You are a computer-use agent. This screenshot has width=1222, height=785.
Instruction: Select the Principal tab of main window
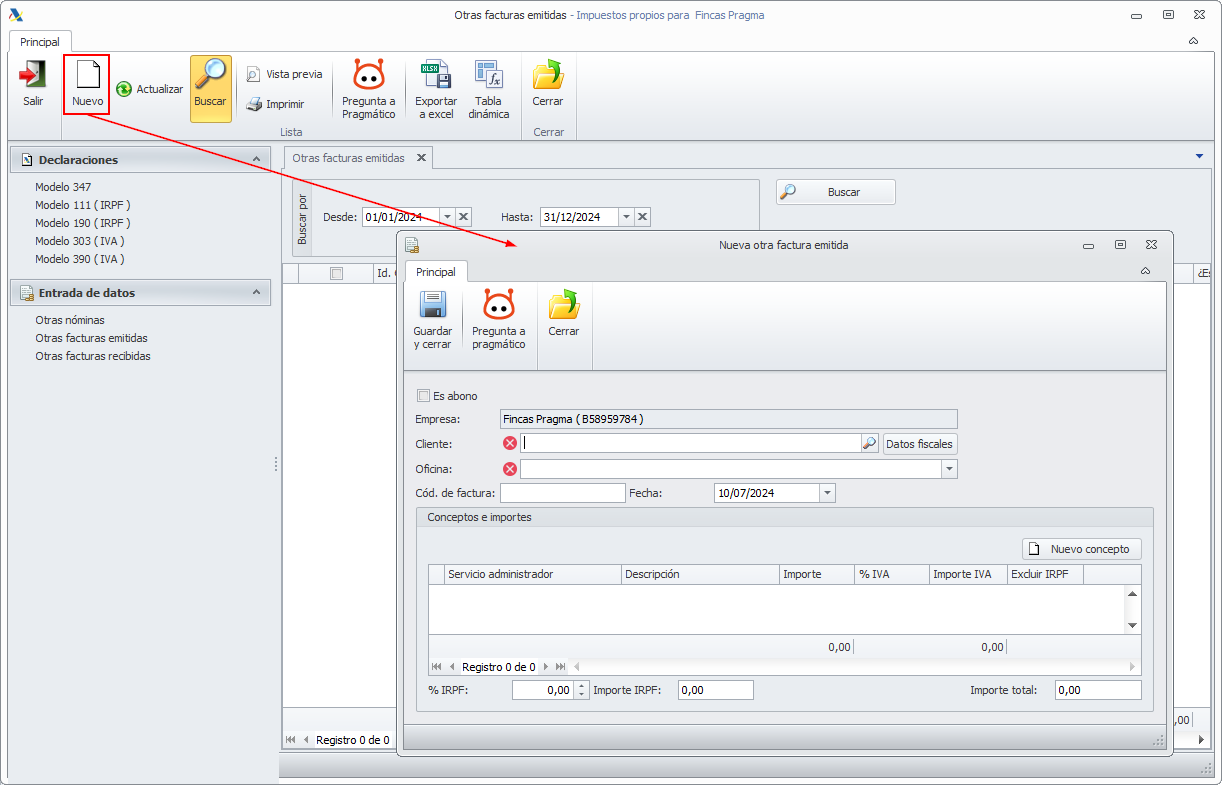pyautogui.click(x=40, y=42)
